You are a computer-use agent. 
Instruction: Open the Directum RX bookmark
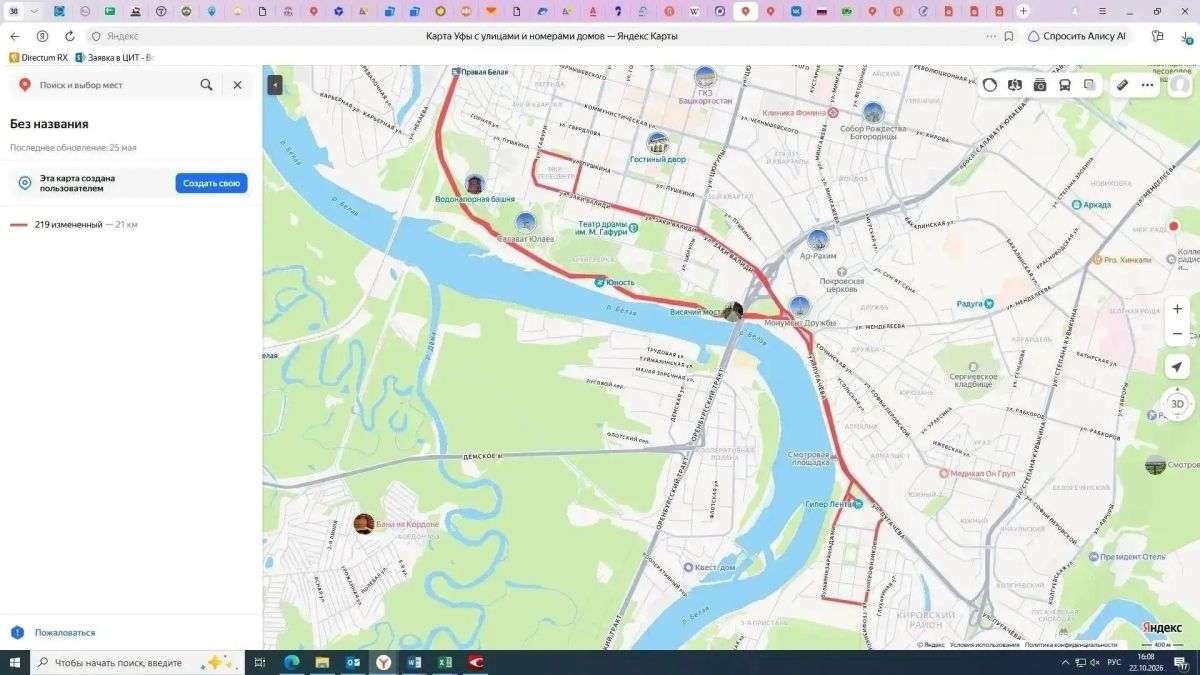pyautogui.click(x=39, y=57)
